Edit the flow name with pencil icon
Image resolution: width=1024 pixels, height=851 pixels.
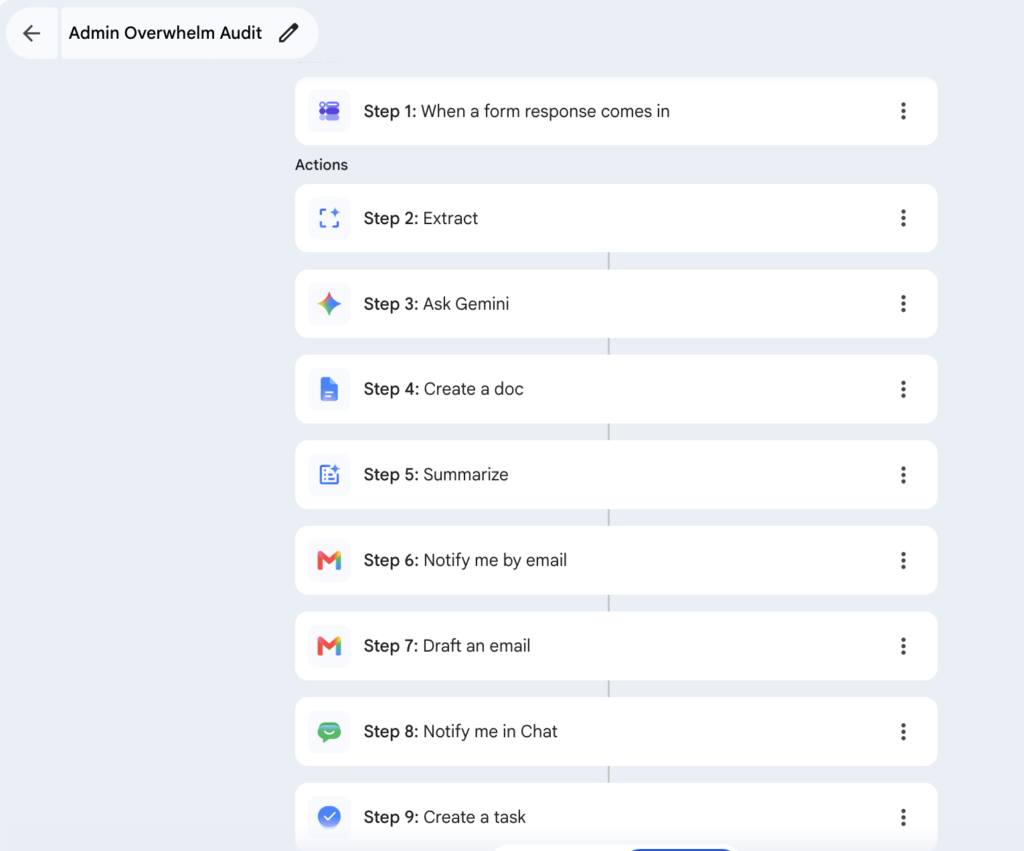click(289, 33)
